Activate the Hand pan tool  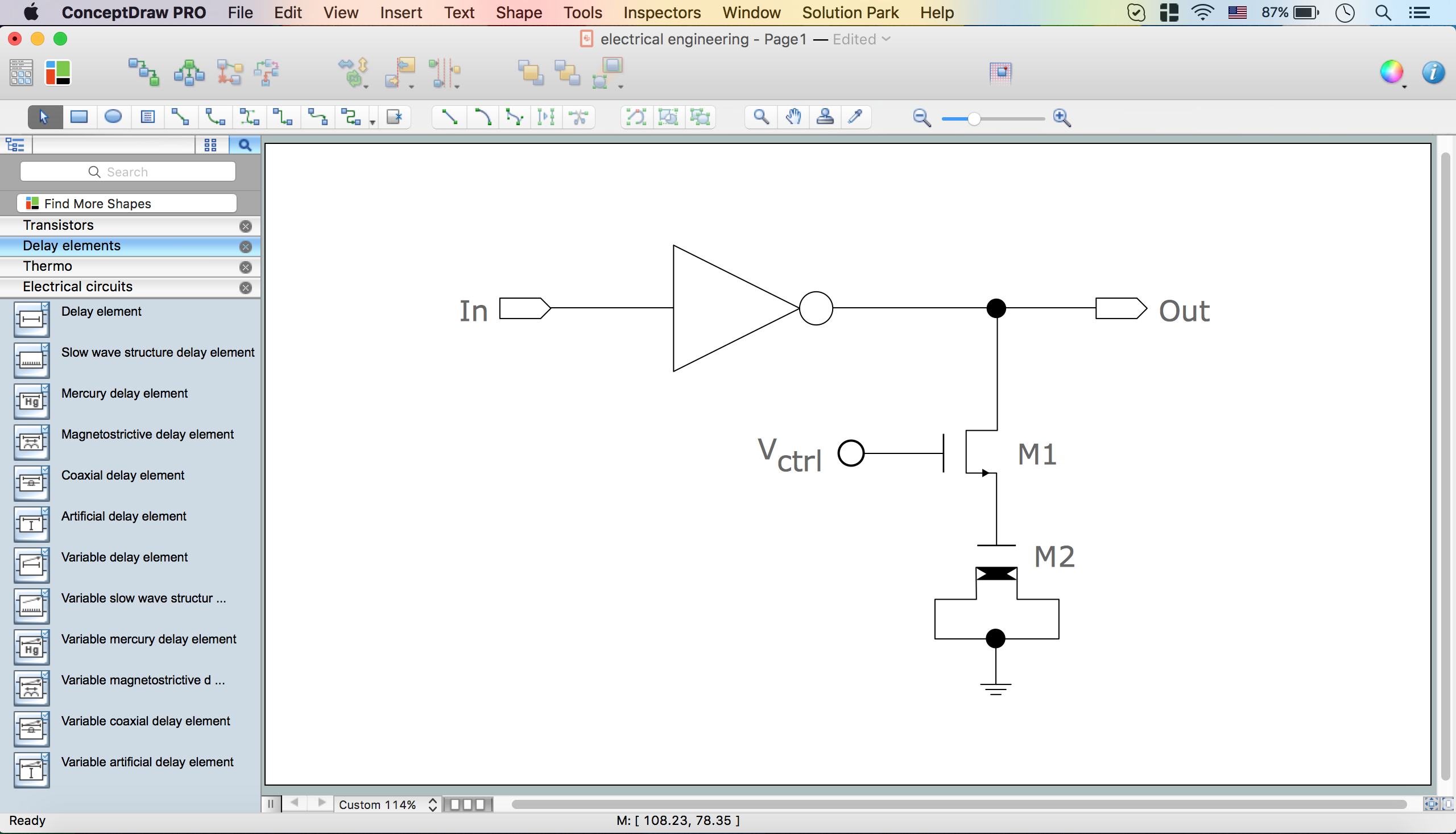pos(793,117)
